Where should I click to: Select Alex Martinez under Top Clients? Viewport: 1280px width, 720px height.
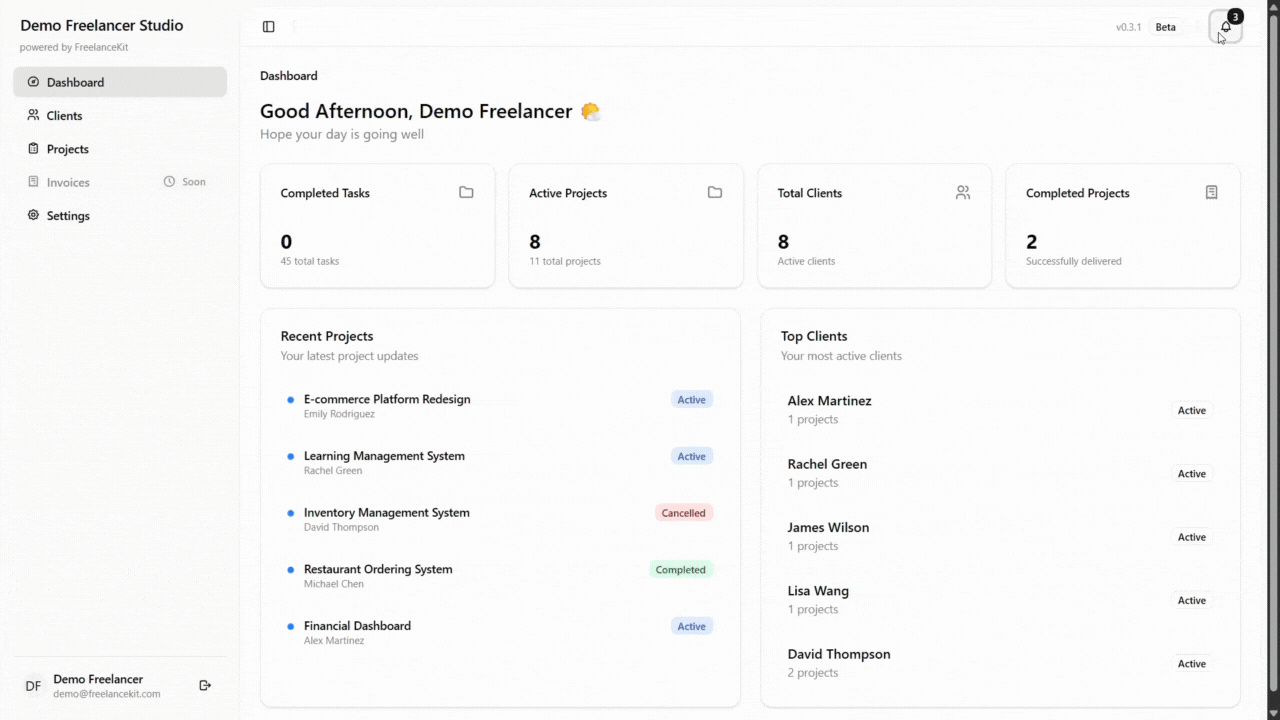point(829,400)
